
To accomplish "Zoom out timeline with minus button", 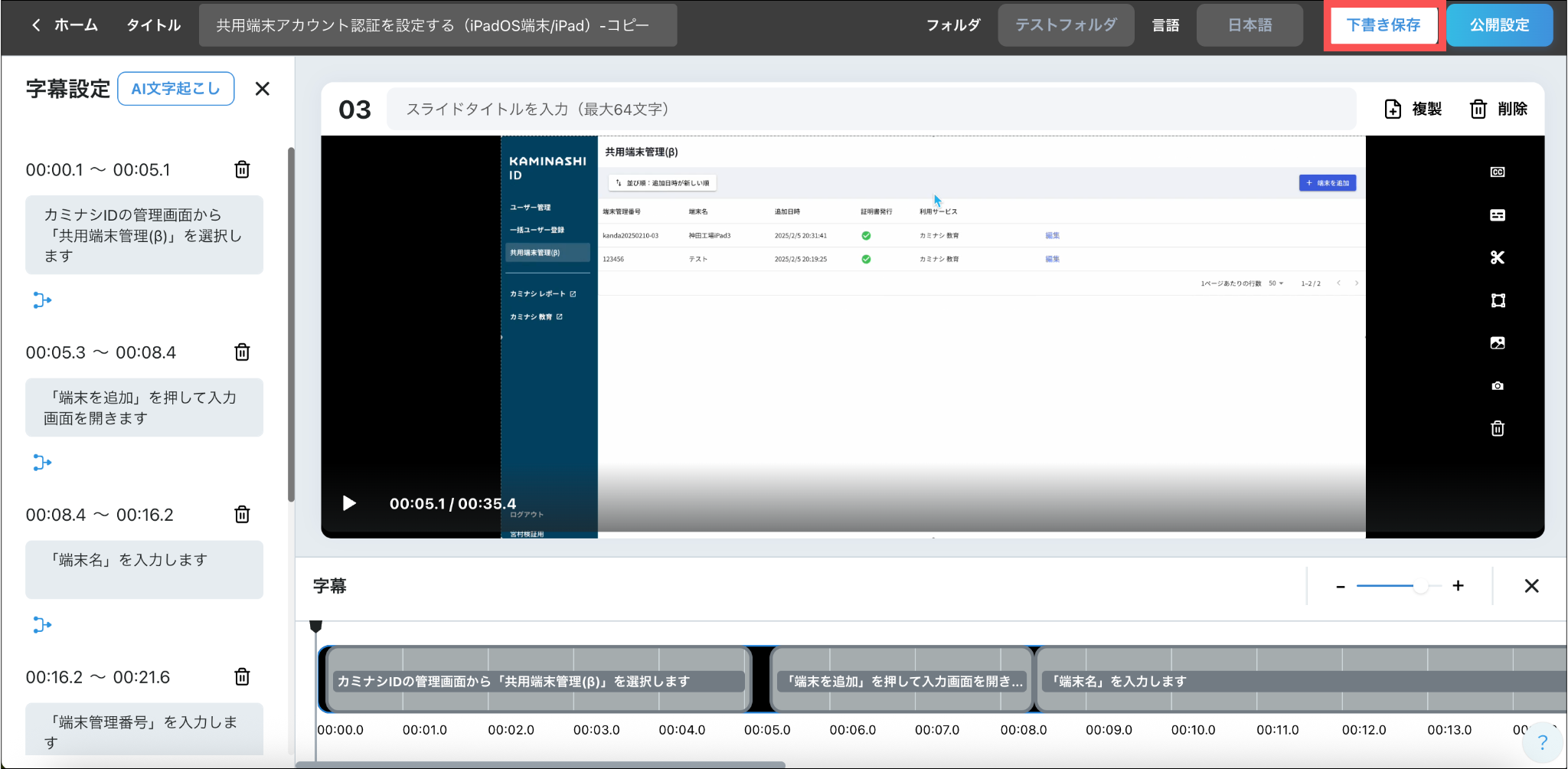I will [1341, 587].
